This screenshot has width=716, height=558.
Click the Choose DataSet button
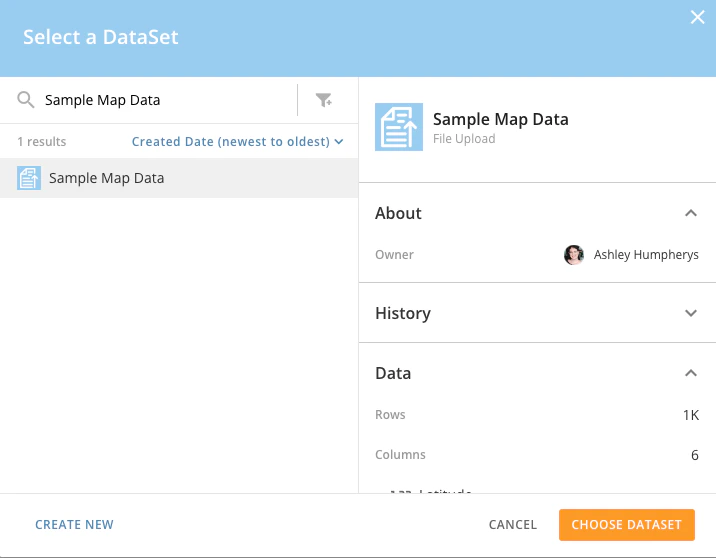click(626, 525)
